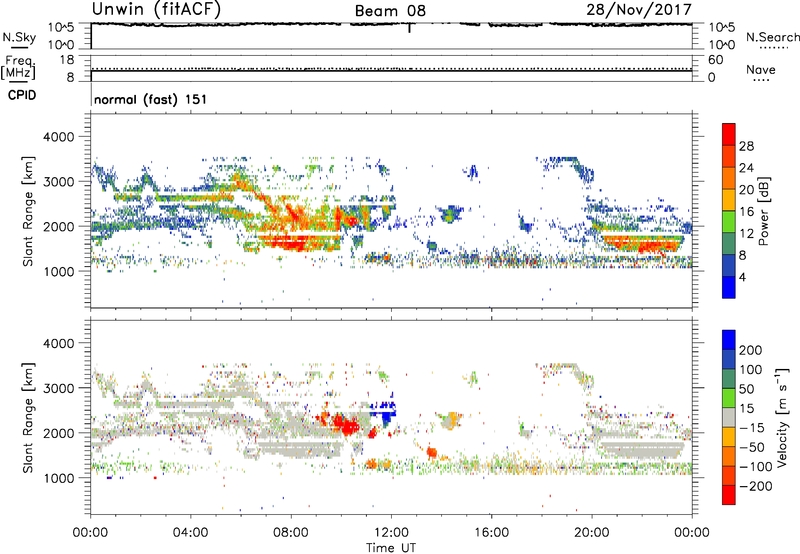Click the power panel 'Slant Range [km]' label

click(x=28, y=211)
